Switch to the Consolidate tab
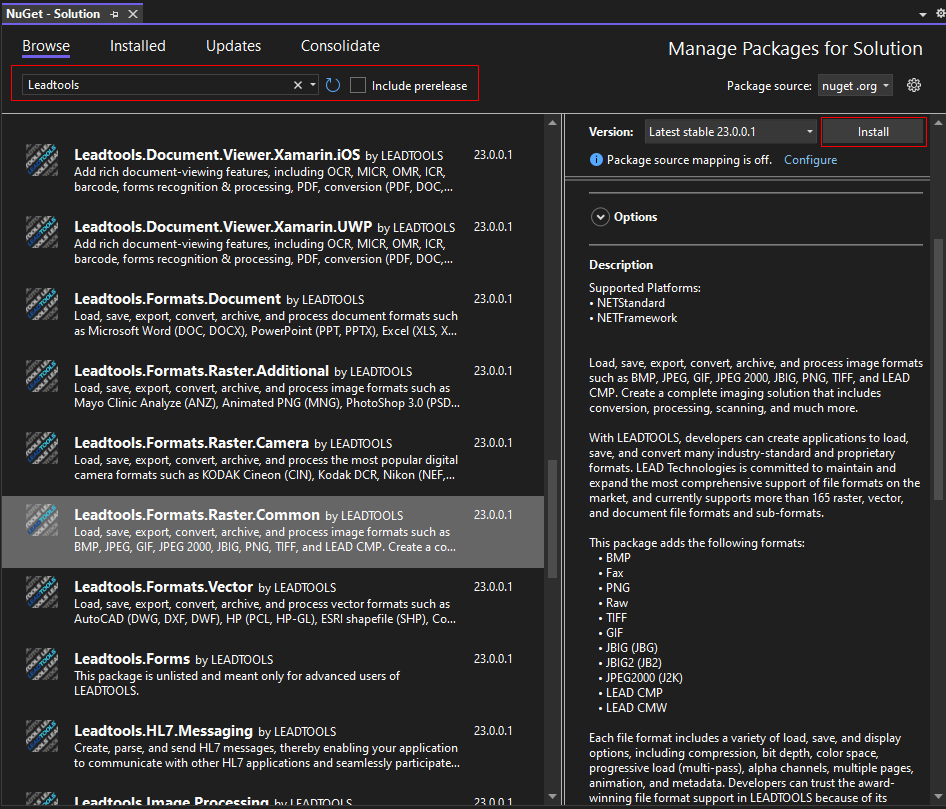Screen dimensions: 946x809 pyautogui.click(x=340, y=46)
